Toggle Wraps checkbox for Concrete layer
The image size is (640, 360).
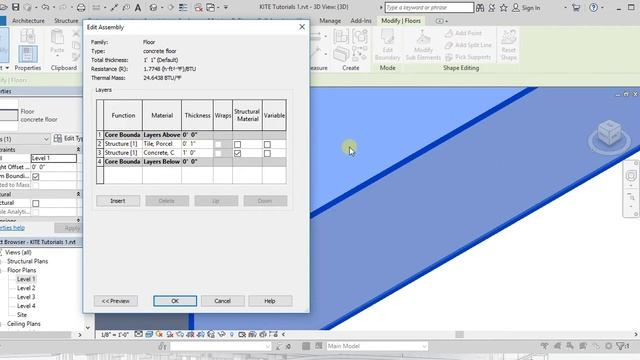point(218,153)
